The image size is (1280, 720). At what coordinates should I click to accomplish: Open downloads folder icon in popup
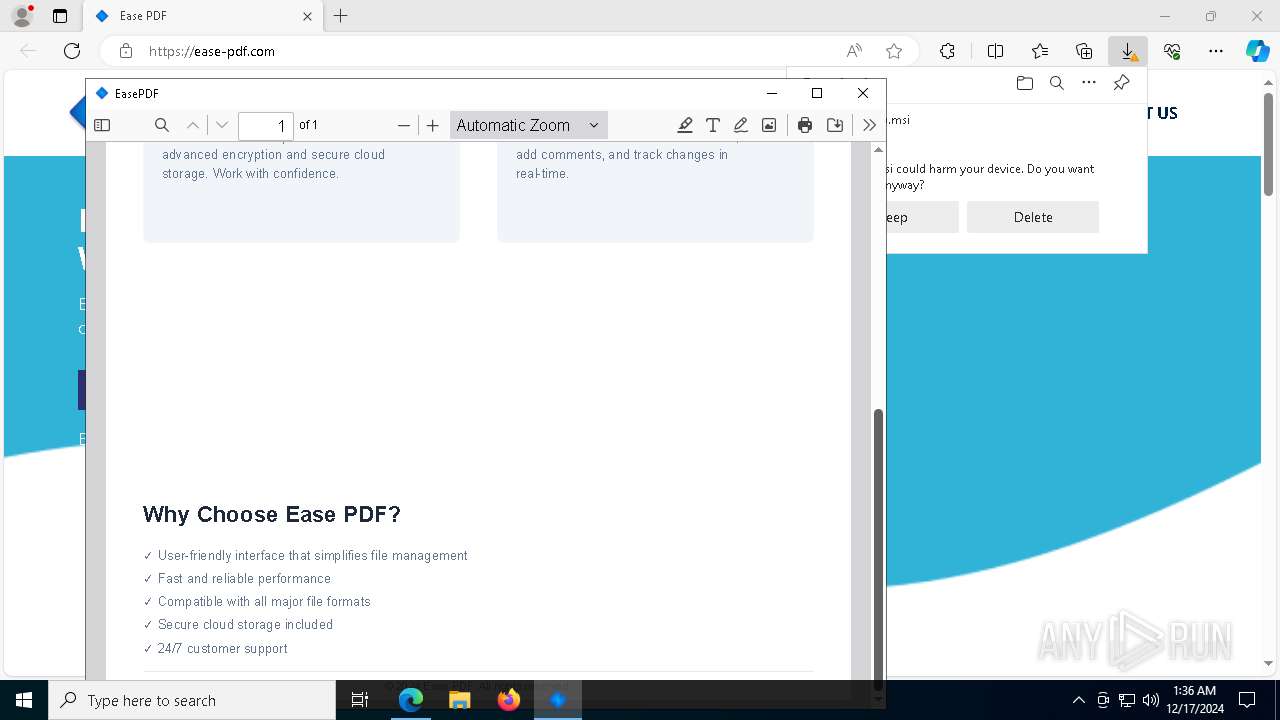pyautogui.click(x=1024, y=83)
